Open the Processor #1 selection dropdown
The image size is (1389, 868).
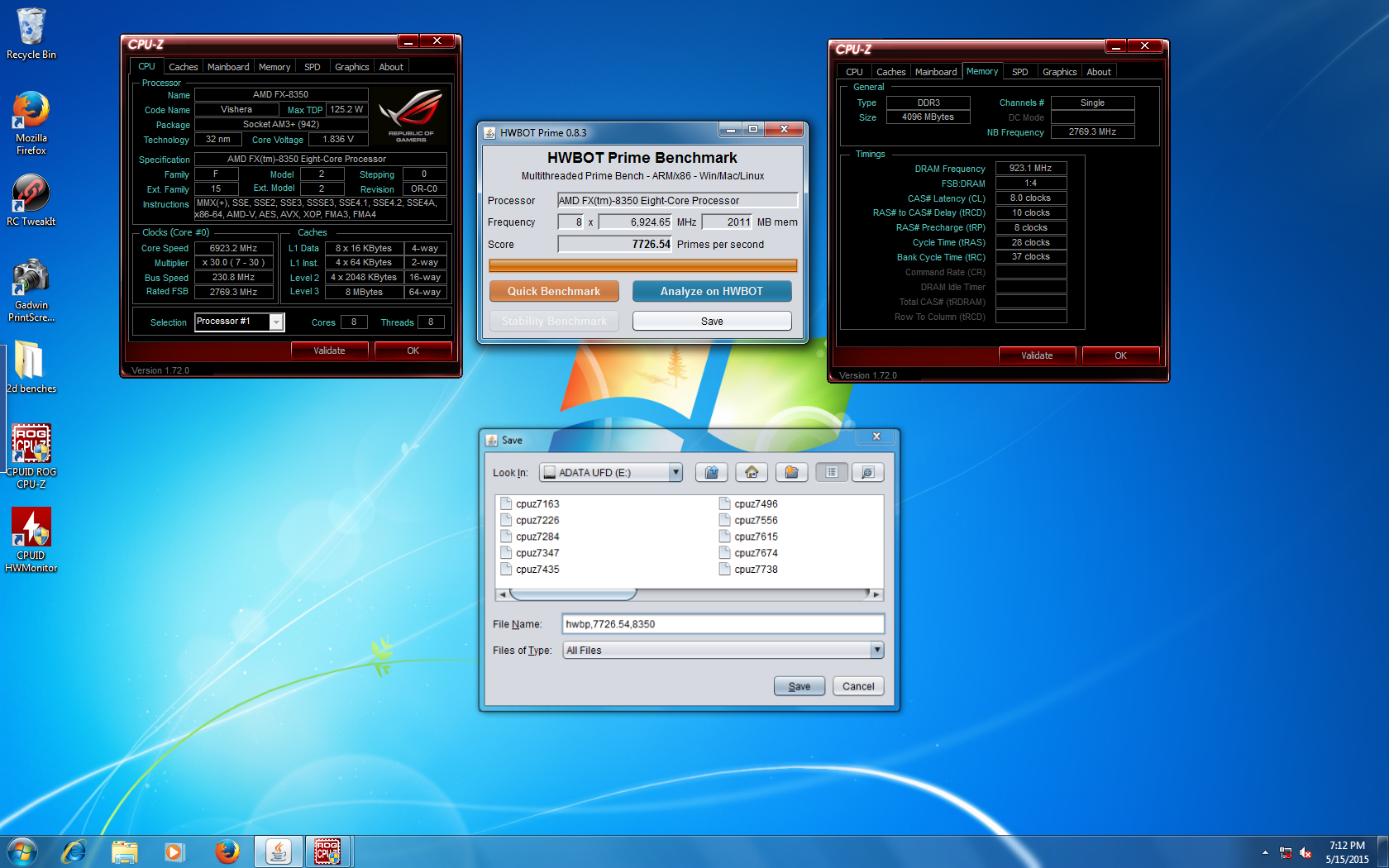(276, 322)
